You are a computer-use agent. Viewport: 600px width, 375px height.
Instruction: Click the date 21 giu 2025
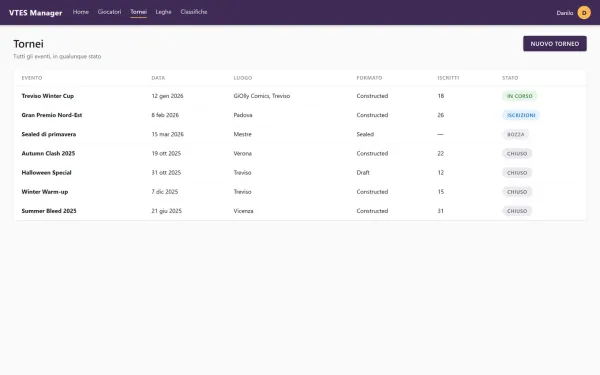pyautogui.click(x=166, y=211)
